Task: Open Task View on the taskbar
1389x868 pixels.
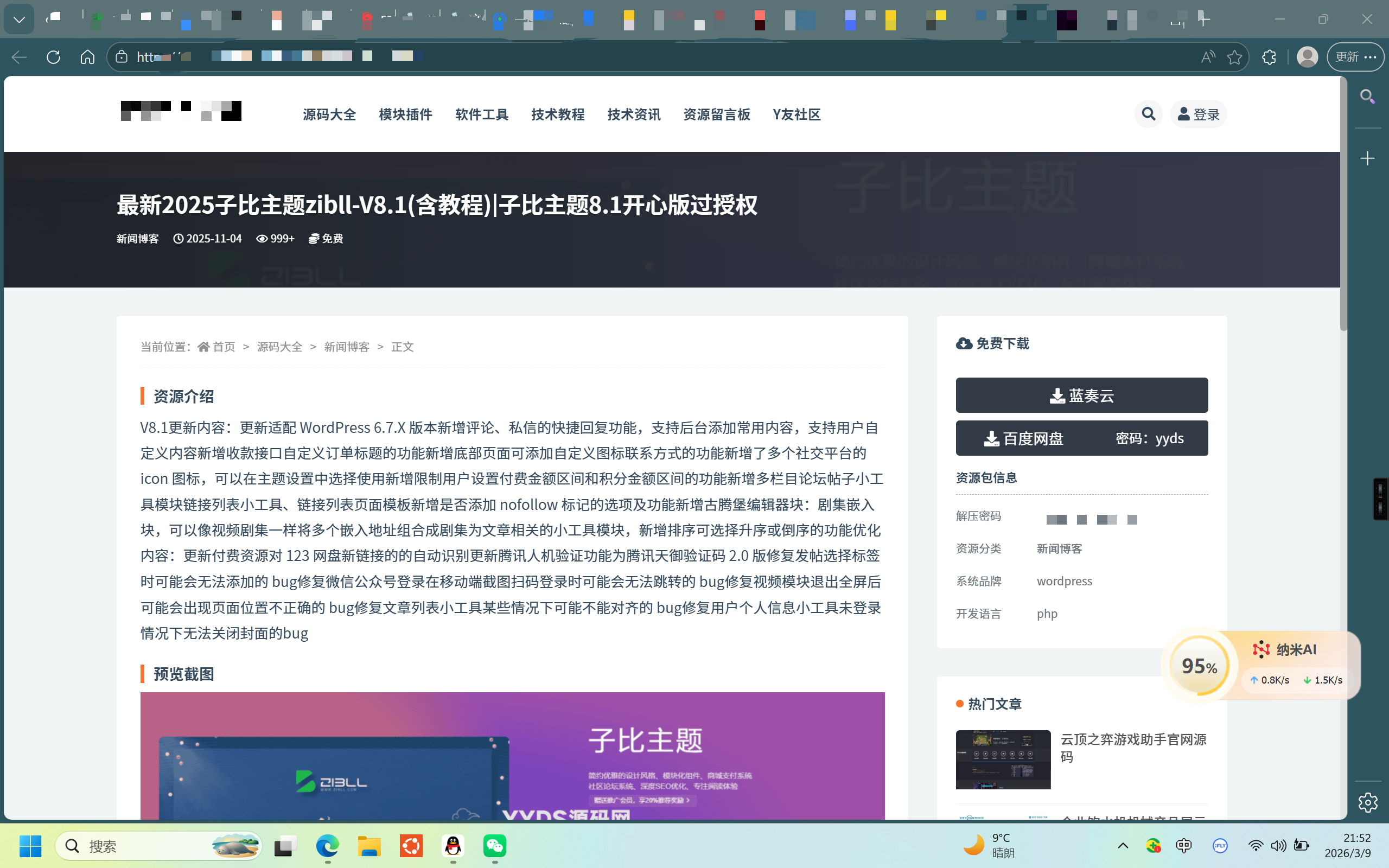Action: pyautogui.click(x=285, y=846)
